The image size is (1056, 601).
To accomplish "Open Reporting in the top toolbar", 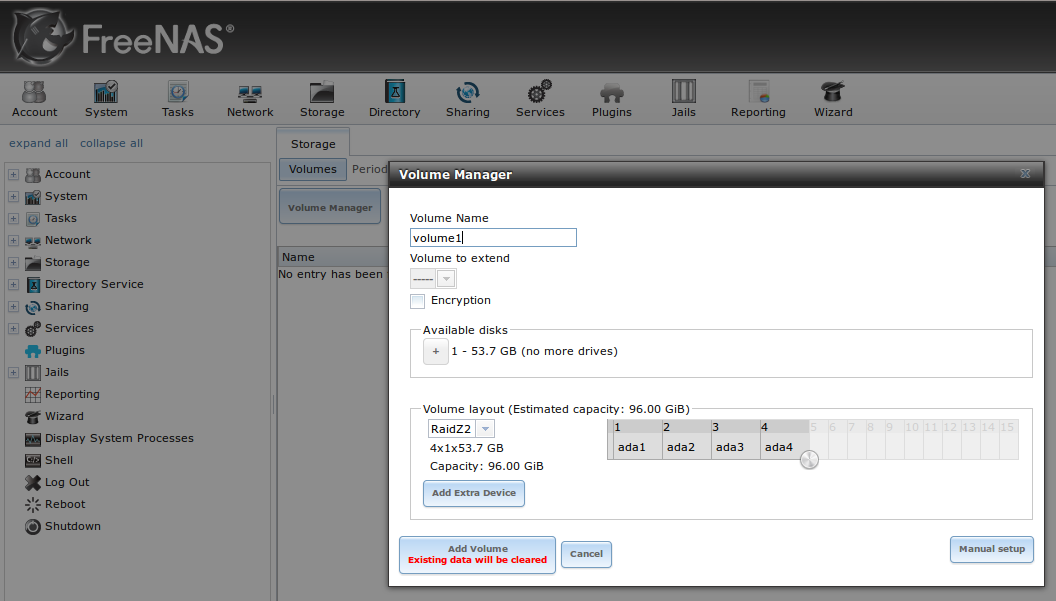I will pyautogui.click(x=758, y=99).
